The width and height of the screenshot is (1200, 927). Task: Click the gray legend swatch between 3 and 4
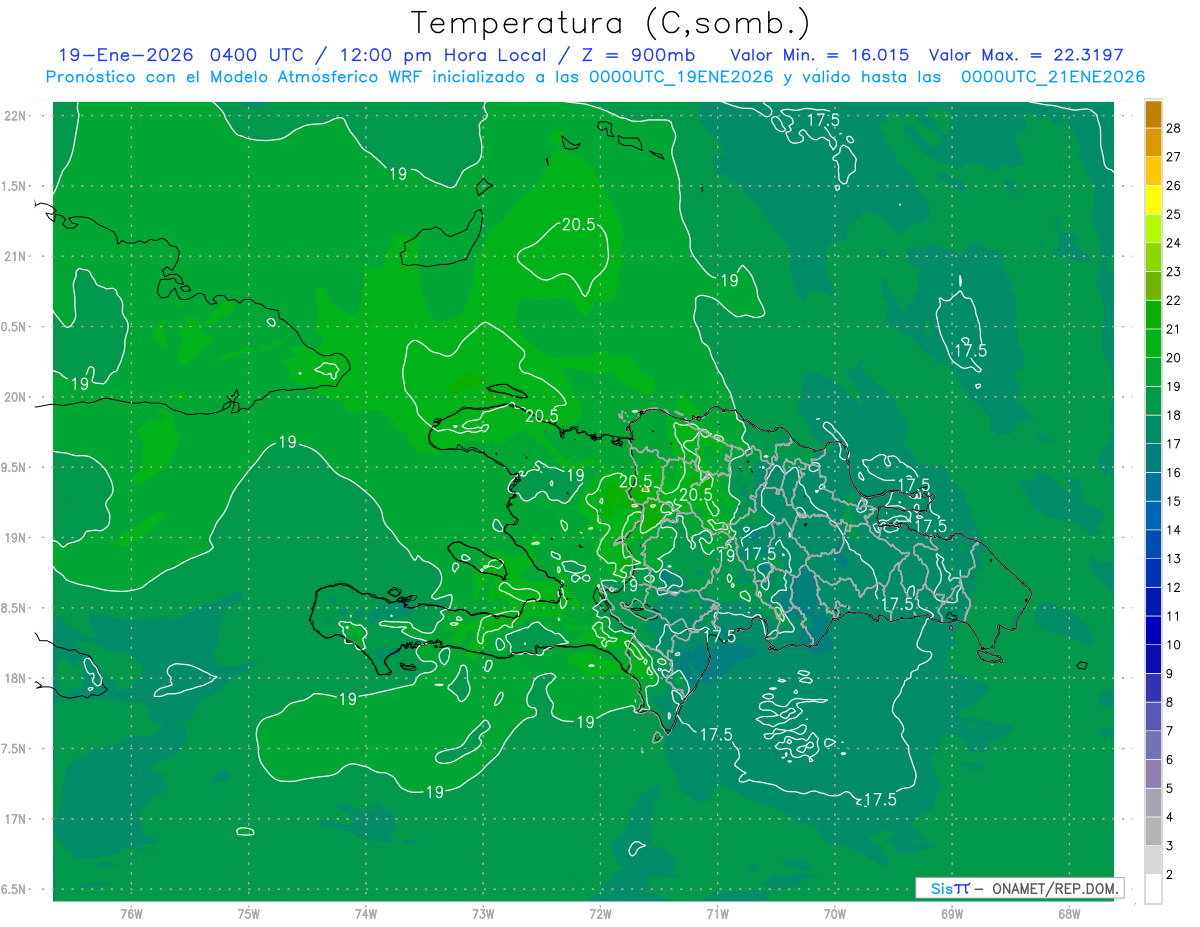coord(1153,832)
